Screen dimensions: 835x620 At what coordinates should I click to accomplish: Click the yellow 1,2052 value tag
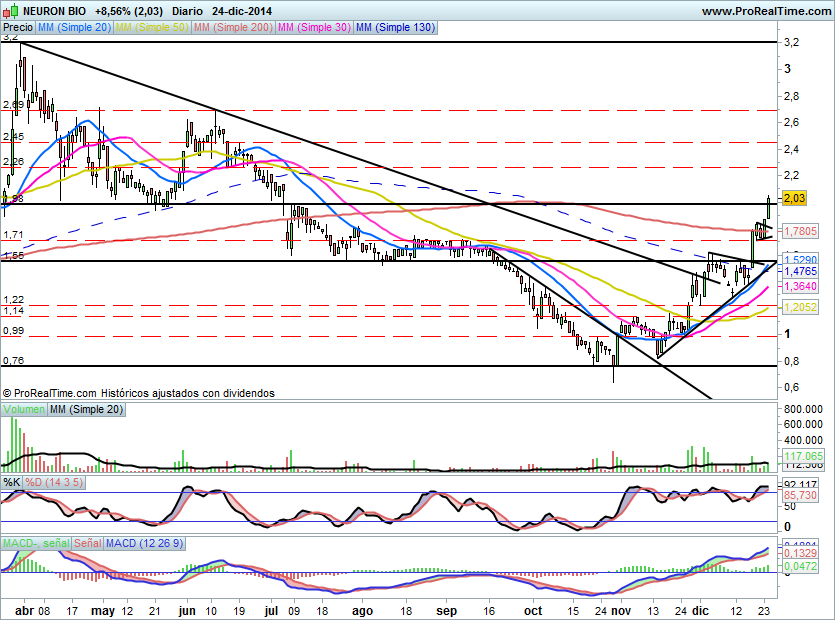[x=799, y=307]
